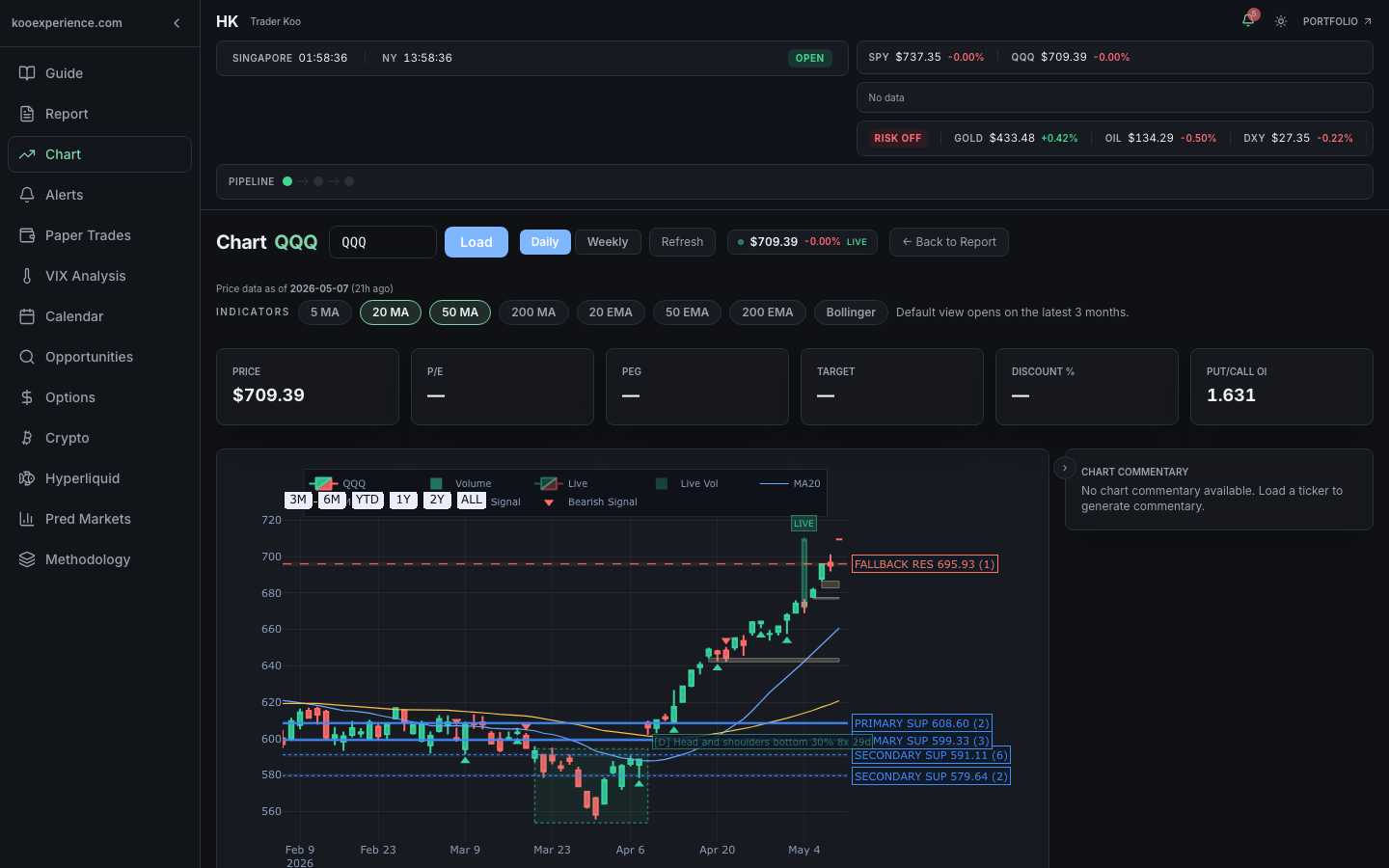Click the green LIVE marker on chart
The height and width of the screenshot is (868, 1389).
point(803,523)
